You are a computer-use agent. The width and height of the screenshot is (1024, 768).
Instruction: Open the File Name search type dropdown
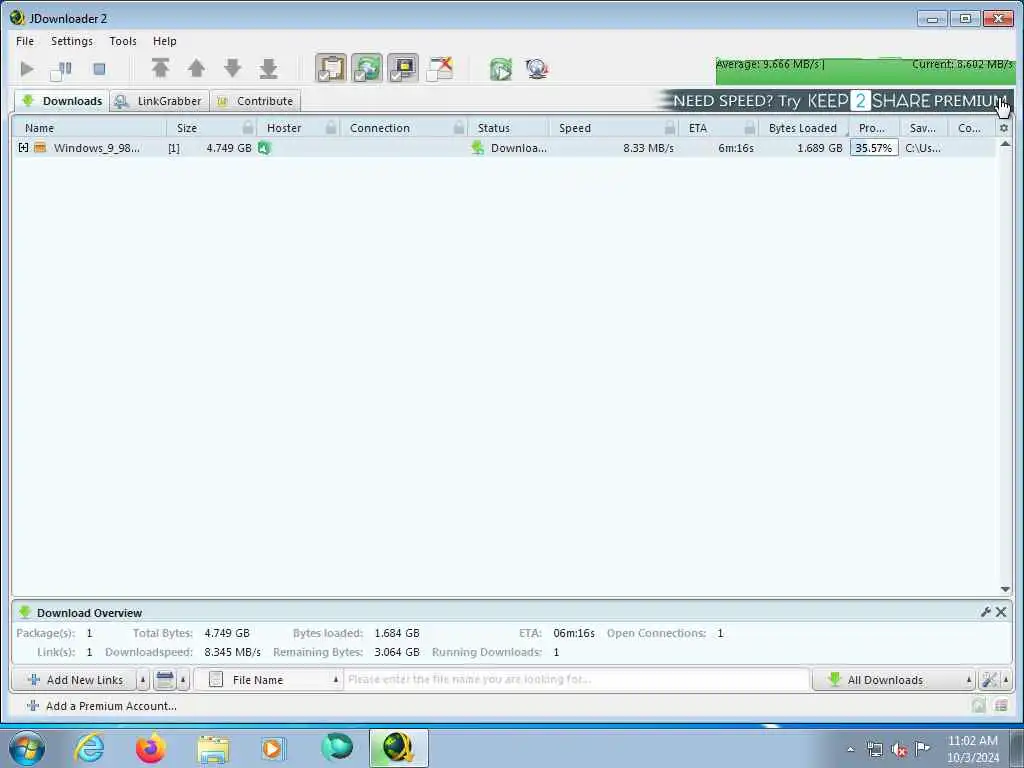268,680
